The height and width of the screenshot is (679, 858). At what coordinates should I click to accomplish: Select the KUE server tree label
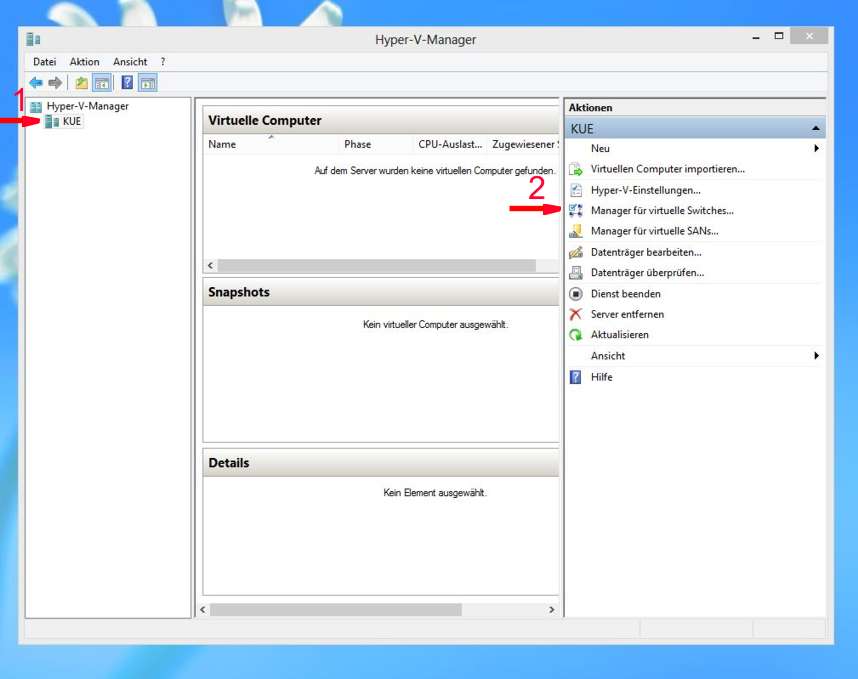(72, 121)
